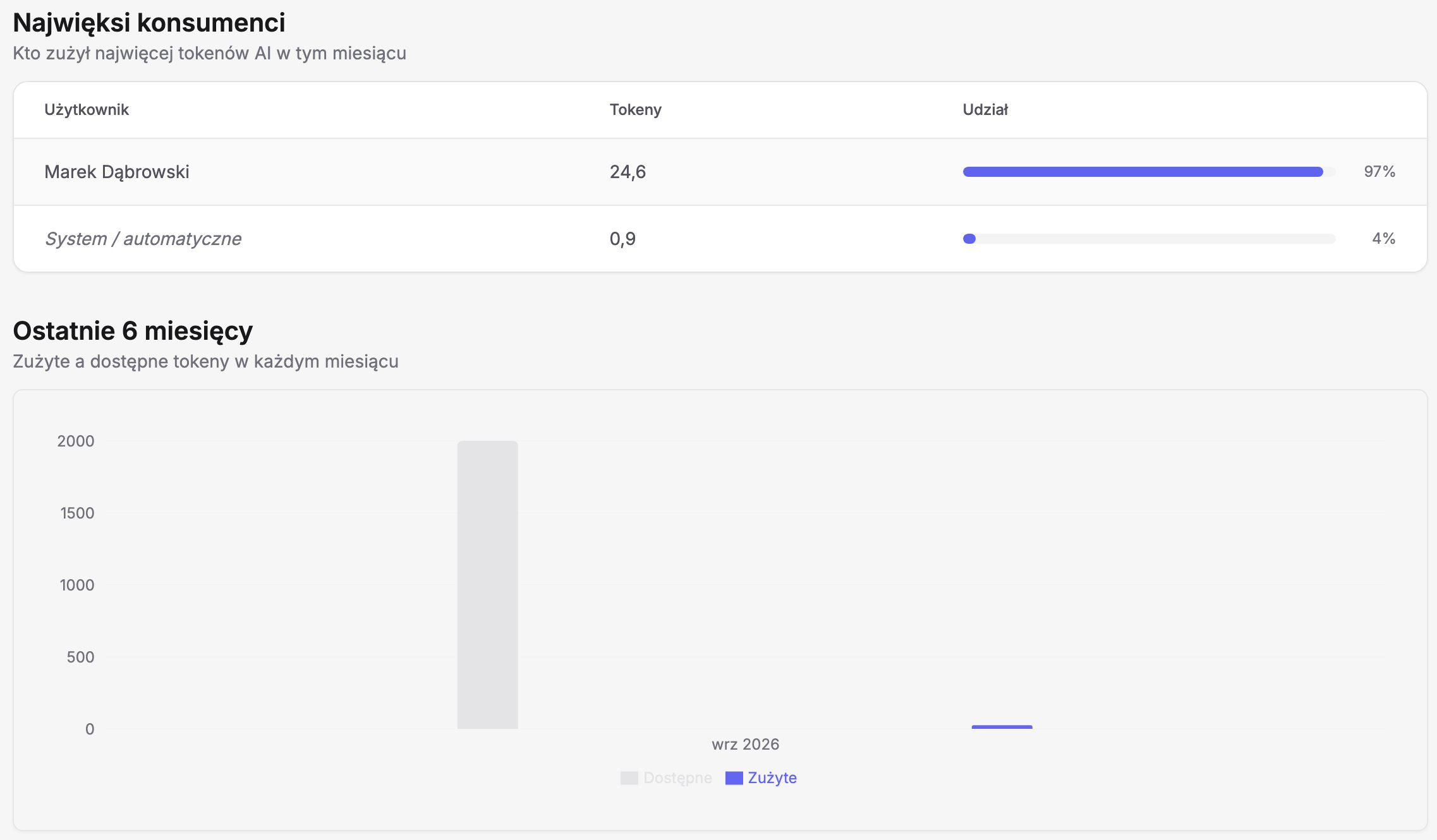The width and height of the screenshot is (1437, 840).
Task: Click the 97% share progress bar
Action: (1149, 172)
